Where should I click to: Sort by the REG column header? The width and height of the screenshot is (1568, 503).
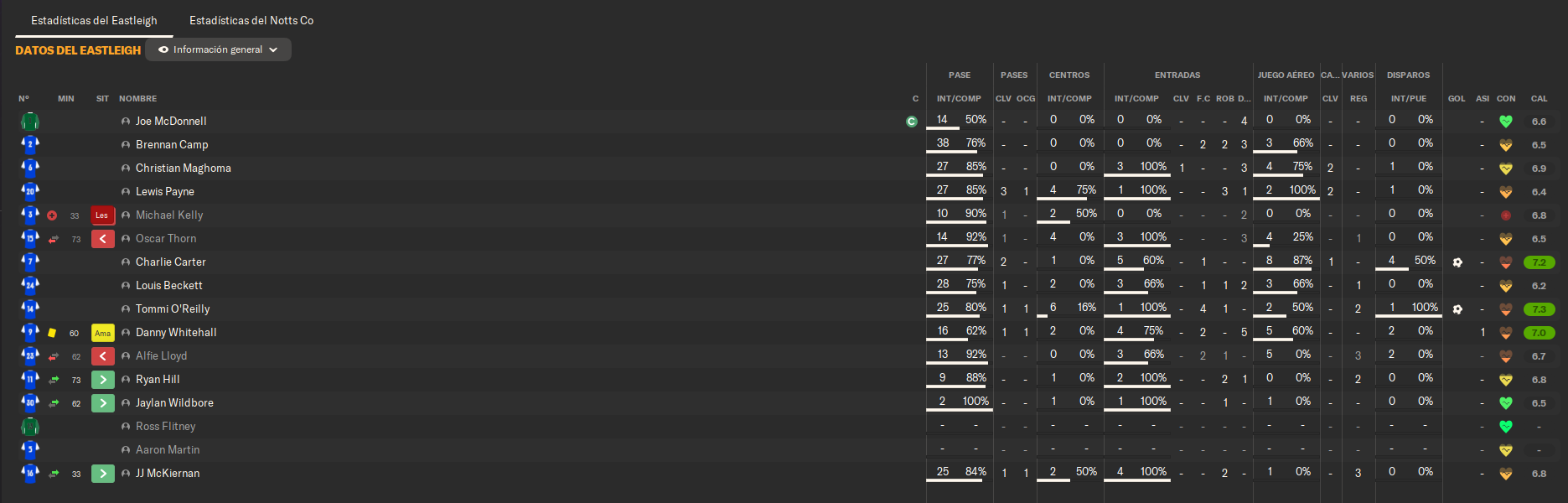tap(1358, 99)
